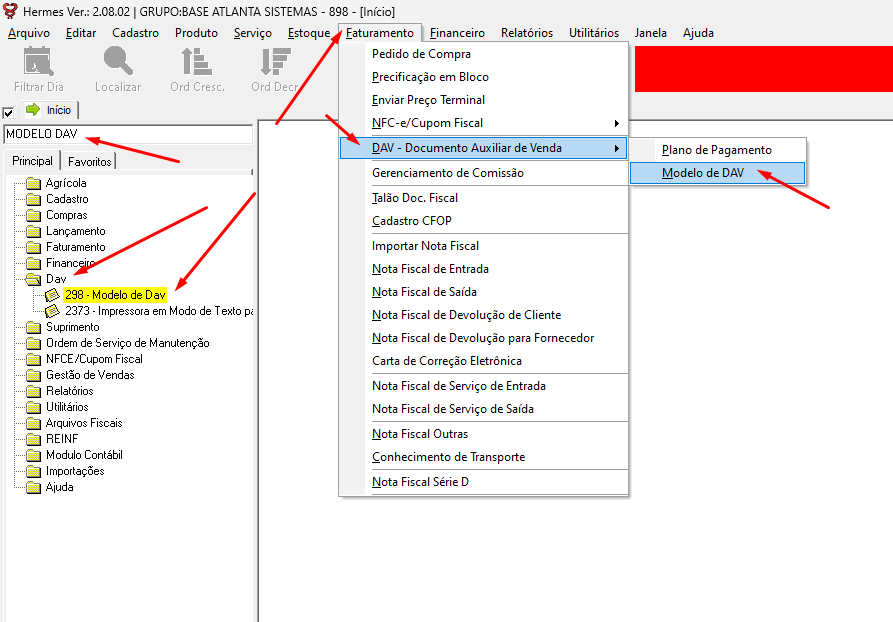Click the Gestão de Vendas folder icon
The height and width of the screenshot is (622, 893).
pos(34,375)
